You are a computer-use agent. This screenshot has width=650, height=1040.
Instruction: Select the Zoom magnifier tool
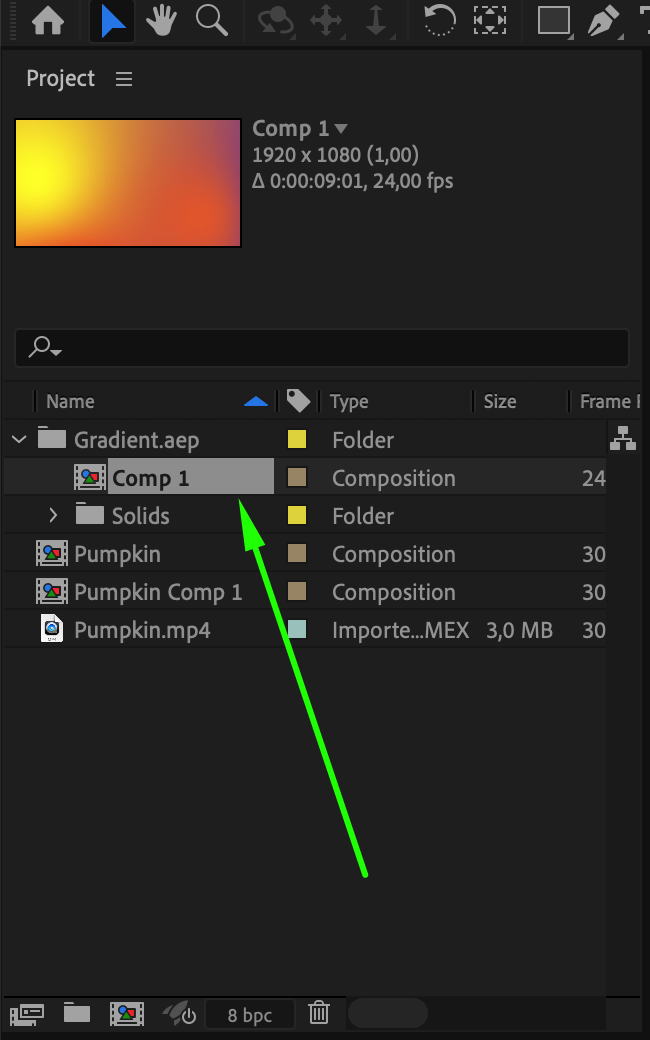(211, 21)
